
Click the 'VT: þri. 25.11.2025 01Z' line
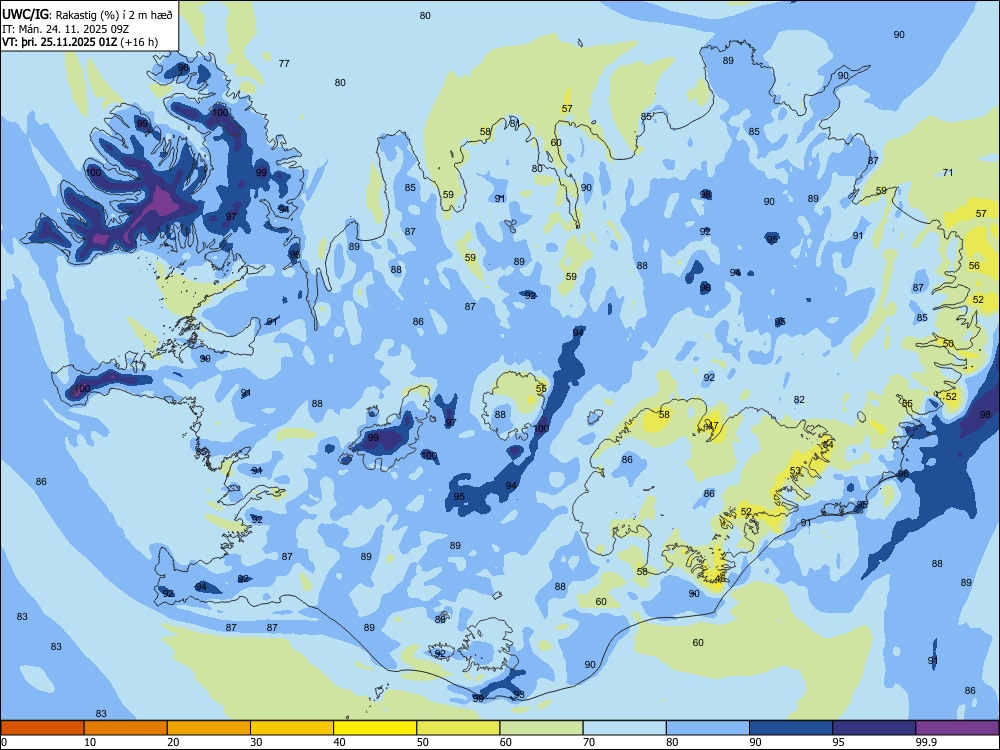[x=59, y=42]
